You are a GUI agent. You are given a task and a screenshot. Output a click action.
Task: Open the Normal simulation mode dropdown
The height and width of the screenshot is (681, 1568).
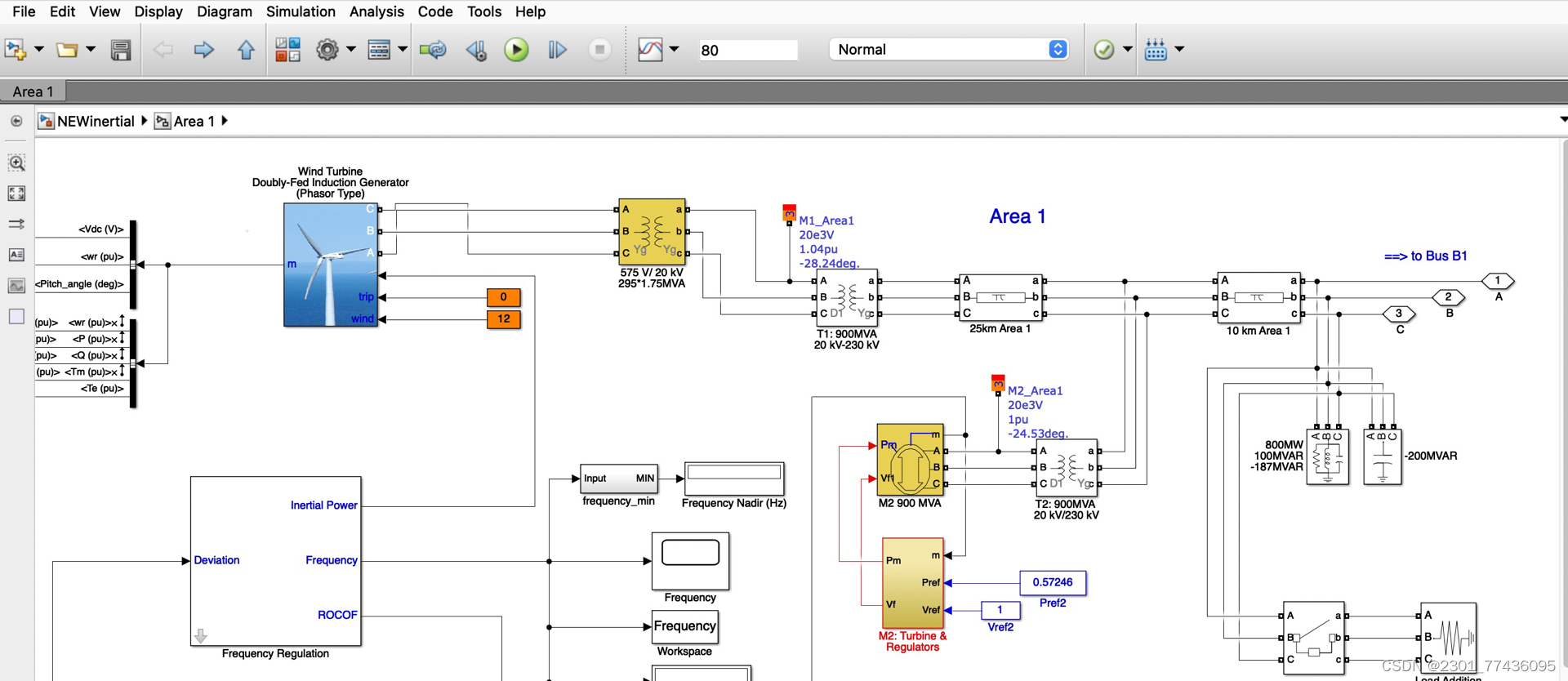[x=950, y=49]
